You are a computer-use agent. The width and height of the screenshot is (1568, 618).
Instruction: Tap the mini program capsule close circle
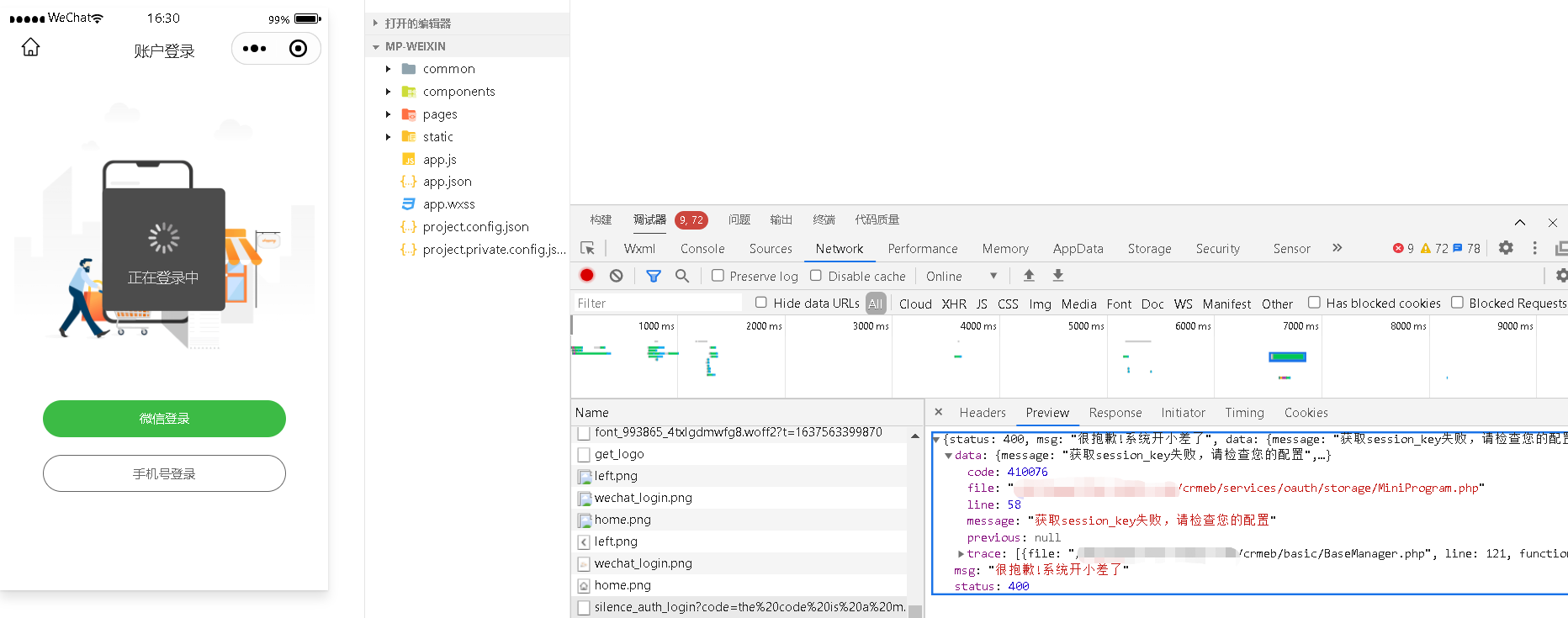[x=298, y=49]
